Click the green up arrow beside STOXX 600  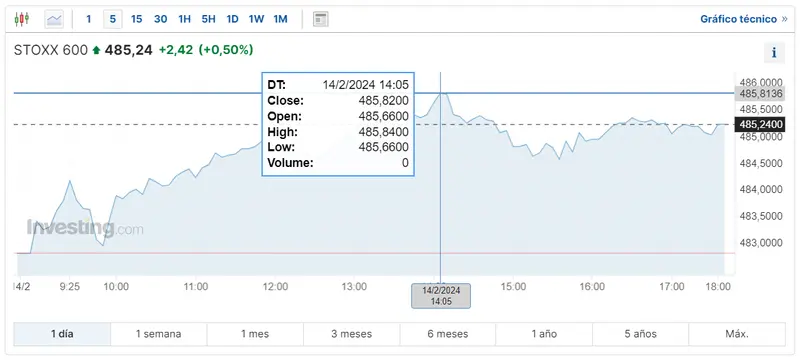click(x=96, y=50)
